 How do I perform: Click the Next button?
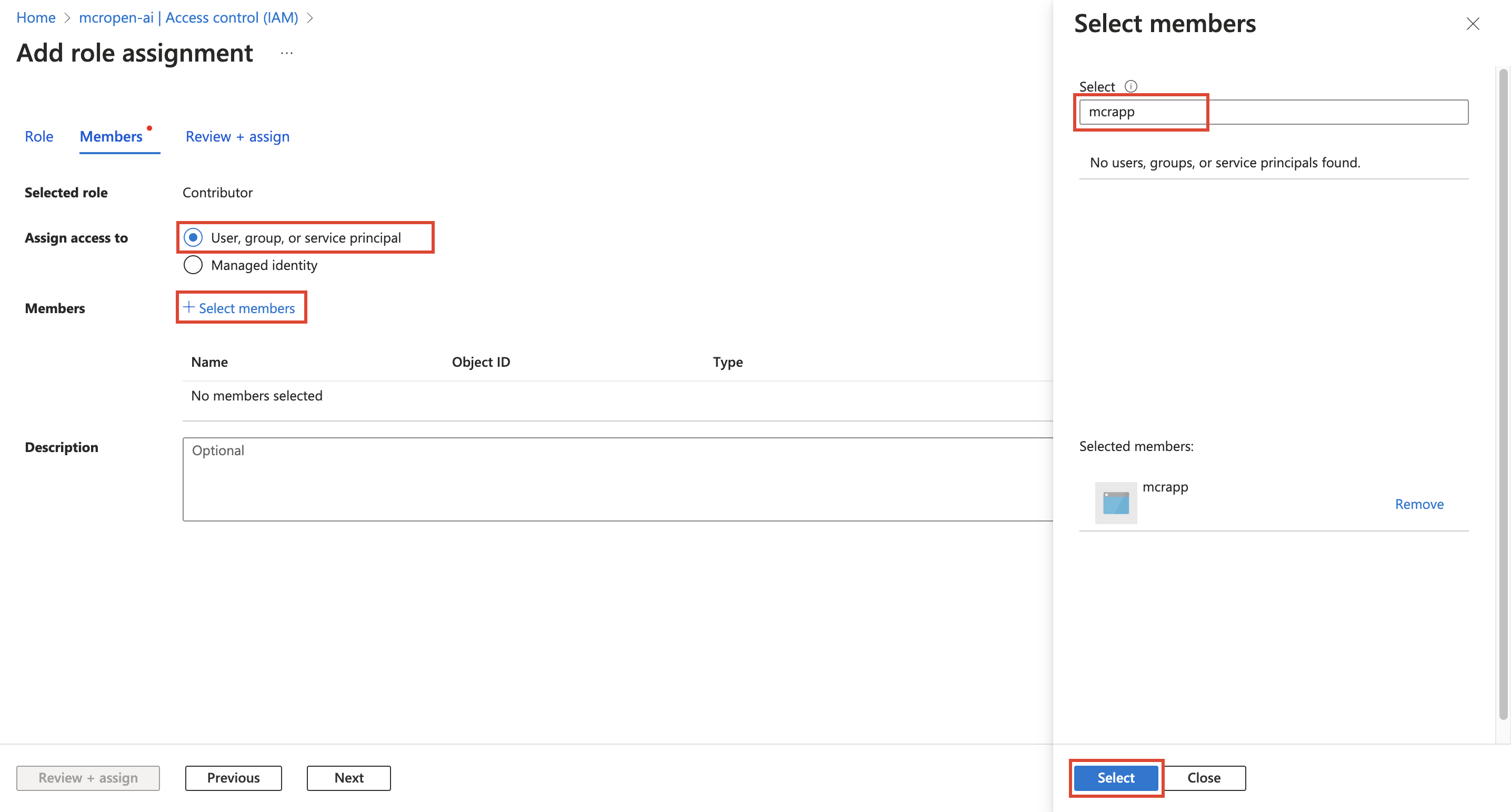pos(349,777)
